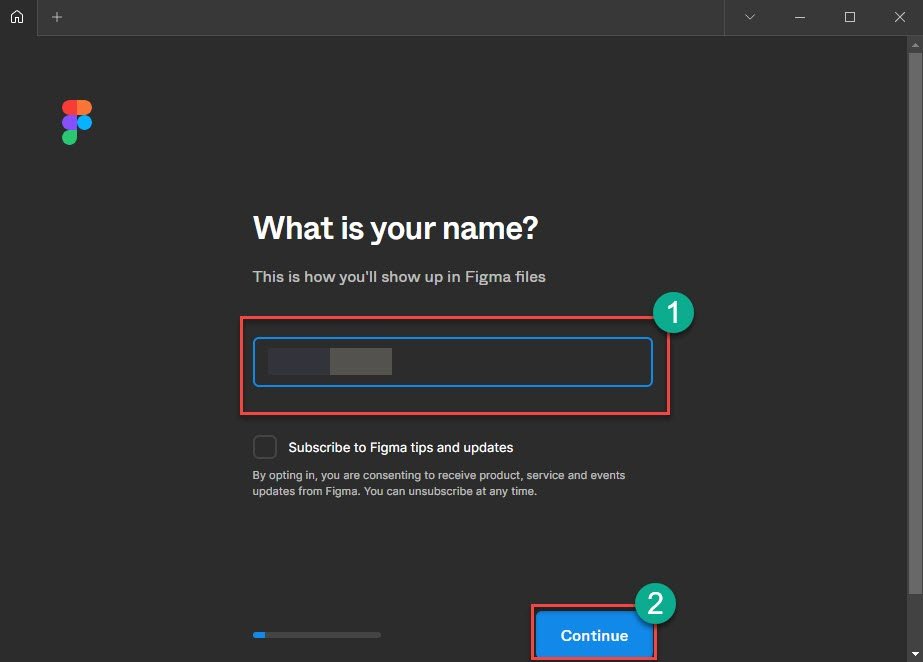The image size is (923, 662).
Task: Minimize the Figma window
Action: [x=799, y=17]
